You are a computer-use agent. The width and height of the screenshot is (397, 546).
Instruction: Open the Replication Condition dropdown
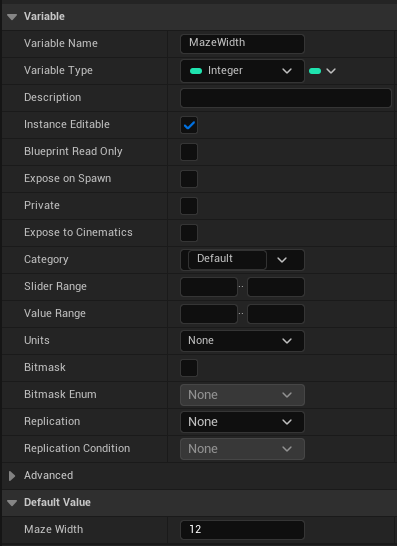coord(242,449)
